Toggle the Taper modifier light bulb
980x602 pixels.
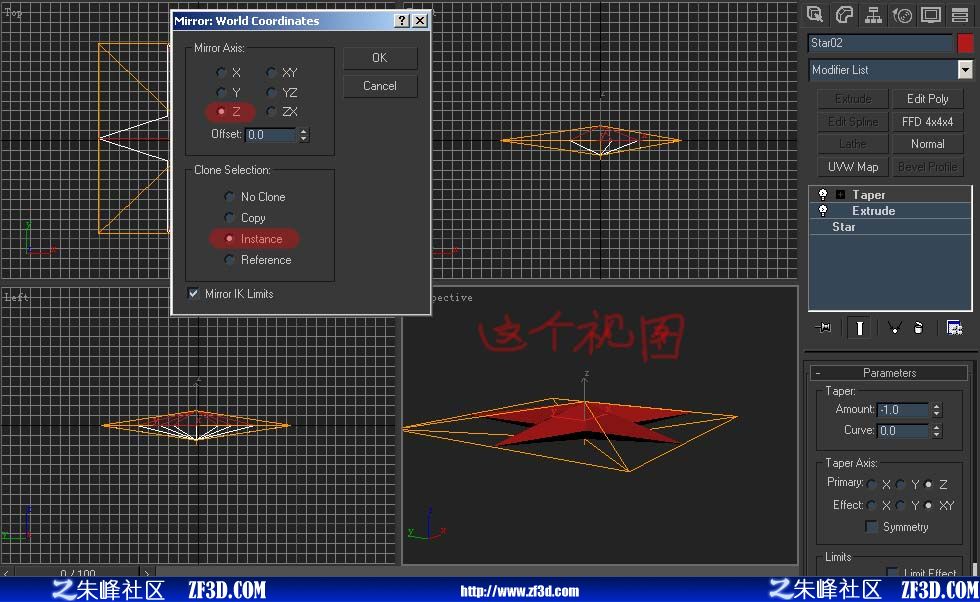point(822,194)
